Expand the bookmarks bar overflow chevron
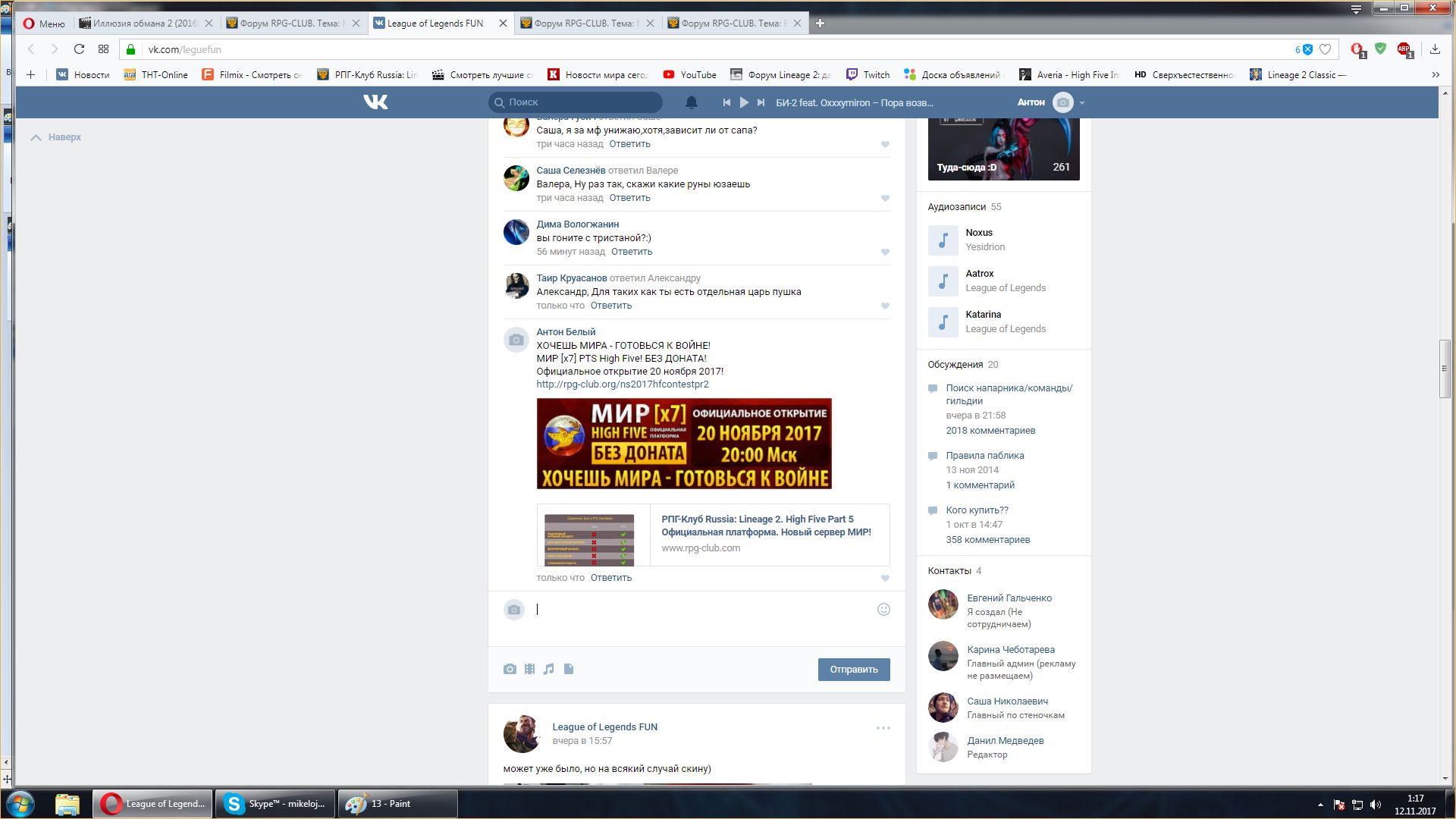The width and height of the screenshot is (1456, 819). [x=1435, y=74]
